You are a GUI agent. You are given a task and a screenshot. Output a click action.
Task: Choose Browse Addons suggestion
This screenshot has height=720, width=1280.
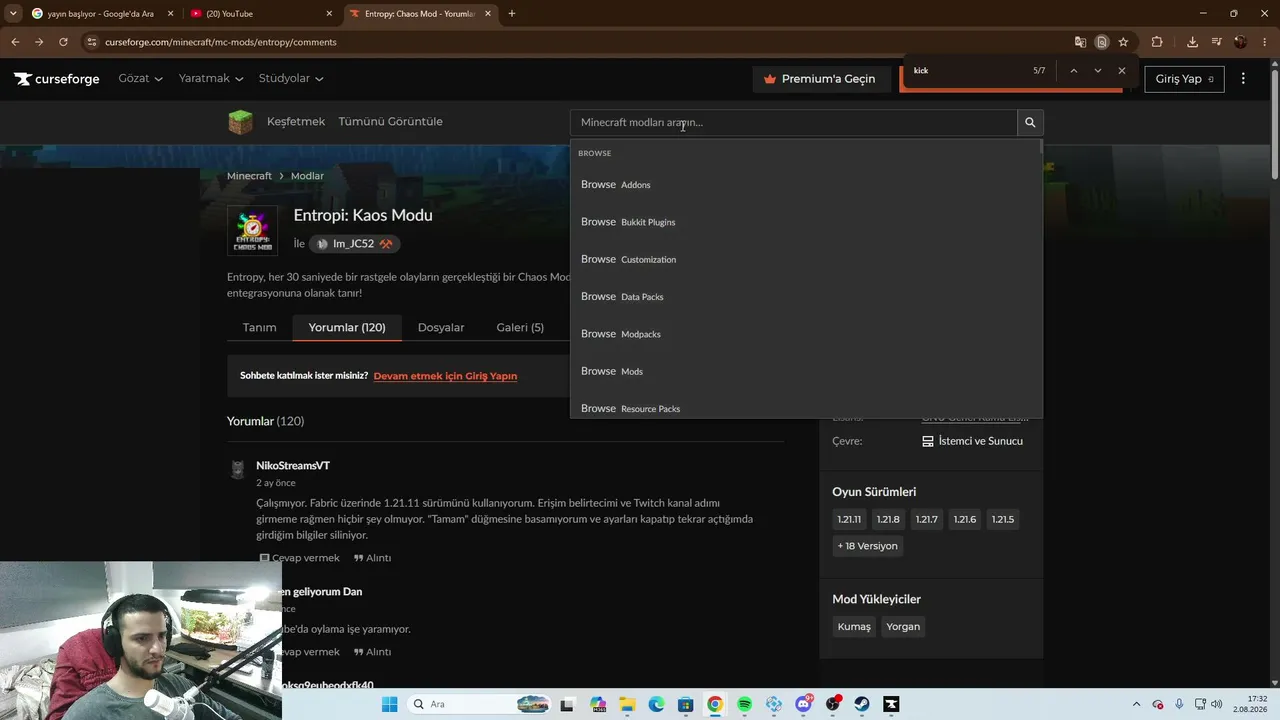(806, 185)
